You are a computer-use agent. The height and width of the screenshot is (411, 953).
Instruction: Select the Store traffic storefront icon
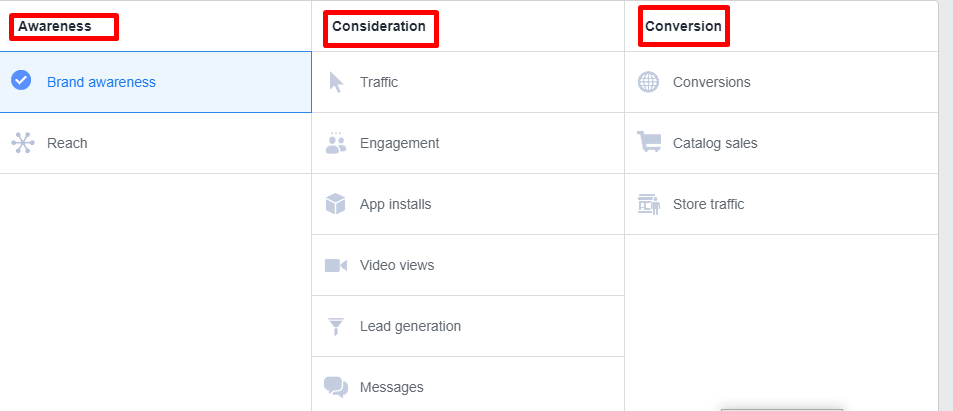tap(649, 204)
